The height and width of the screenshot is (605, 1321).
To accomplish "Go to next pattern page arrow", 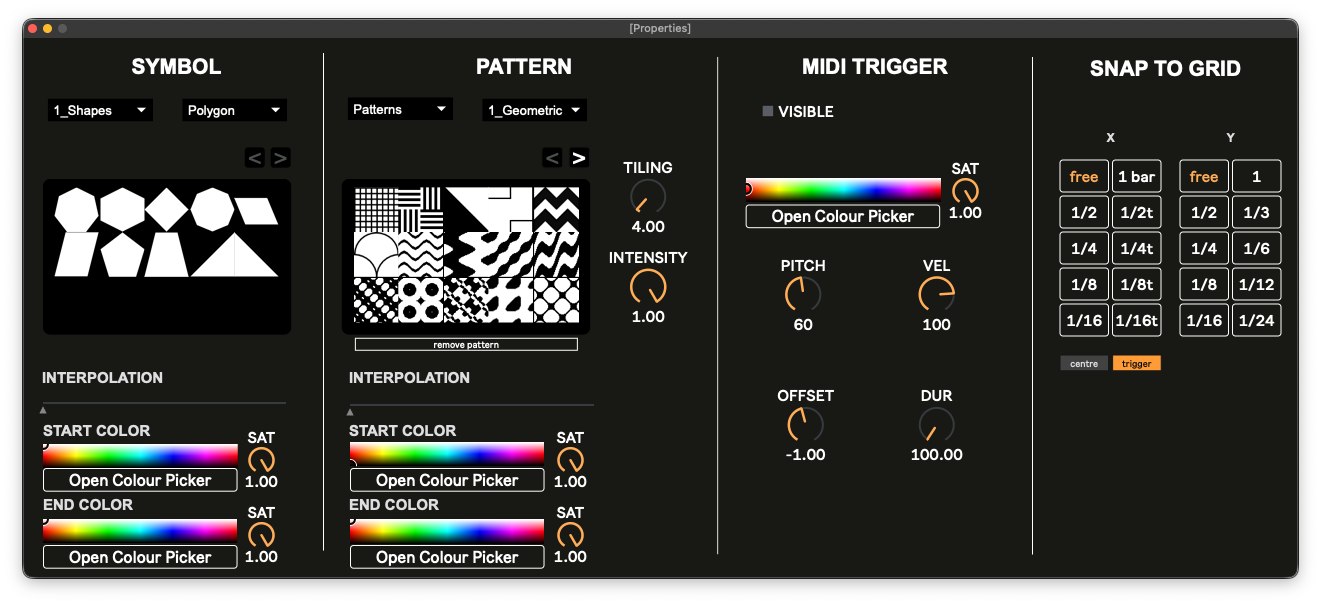I will pos(579,157).
